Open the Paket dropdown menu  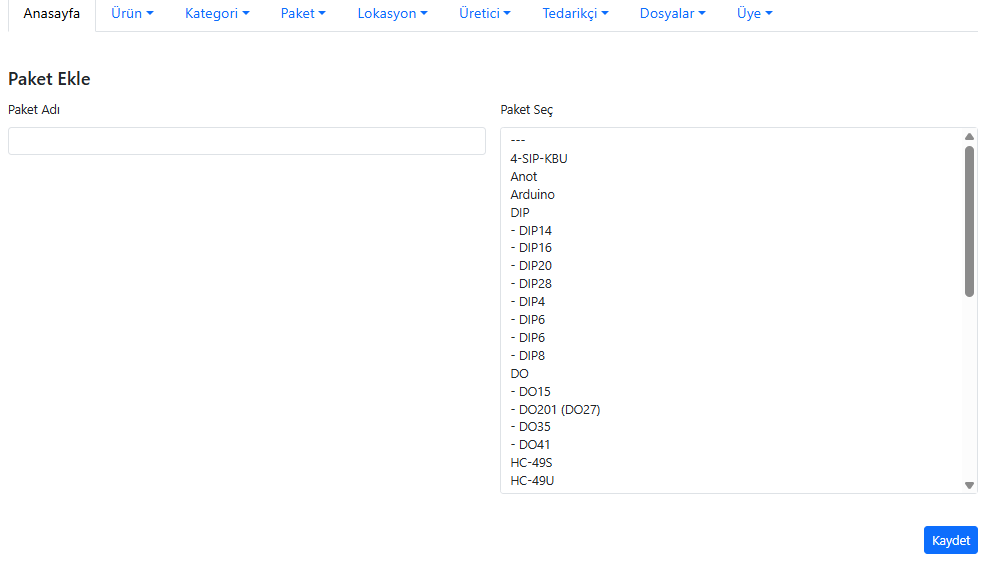[x=303, y=14]
